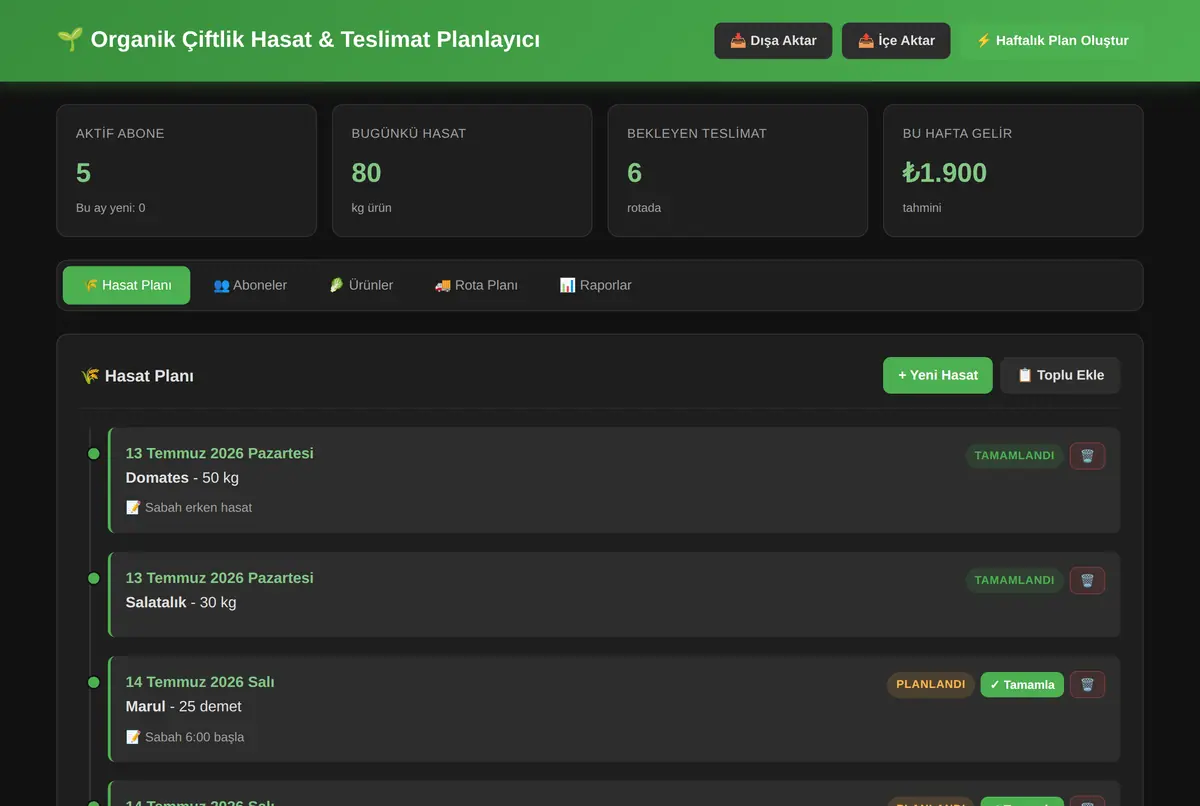Add a harvest with Yeni Hasat
This screenshot has width=1200, height=806.
coord(938,375)
